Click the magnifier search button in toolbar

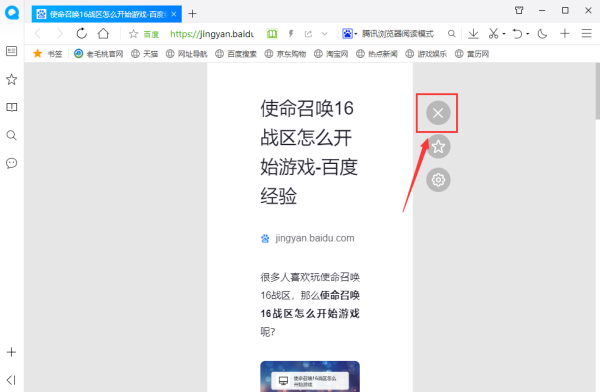[452, 34]
